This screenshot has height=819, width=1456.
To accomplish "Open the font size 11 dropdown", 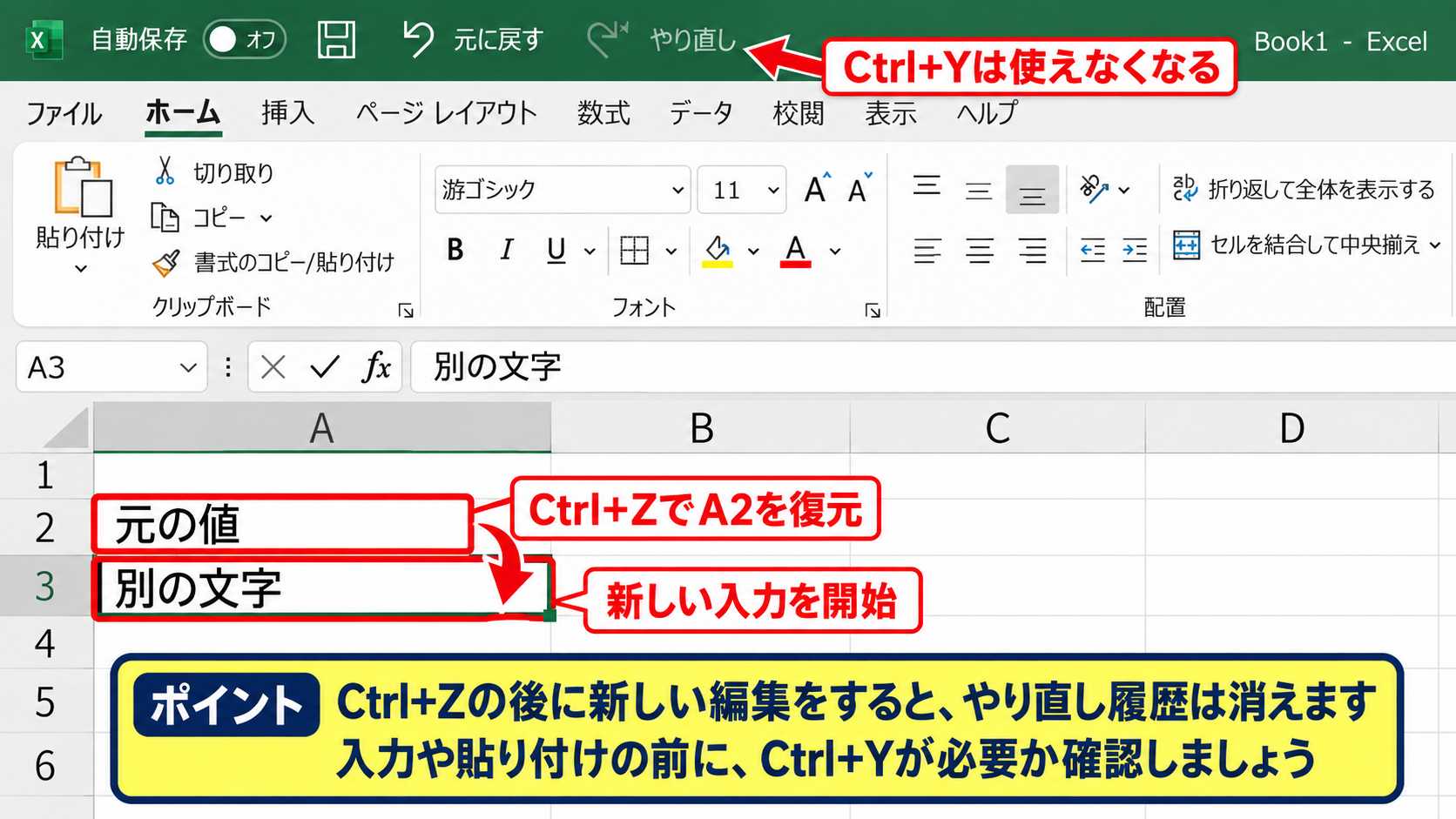I will [772, 190].
